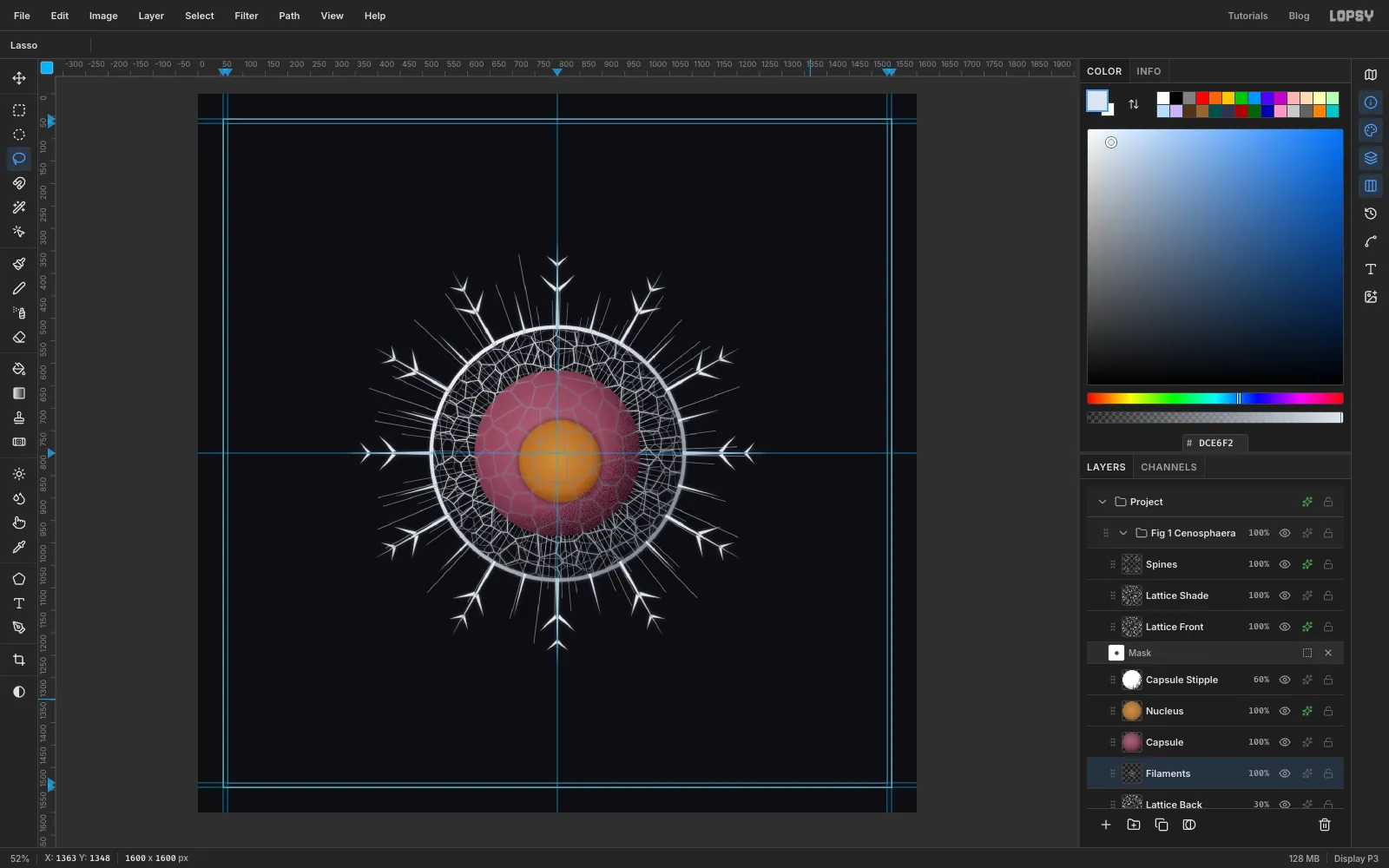Select the Eyedropper tool
Image resolution: width=1389 pixels, height=868 pixels.
click(19, 547)
